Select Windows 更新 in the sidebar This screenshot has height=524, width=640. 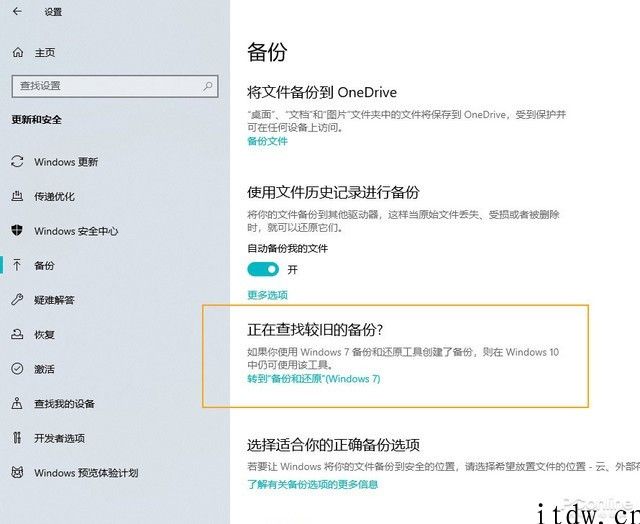66,162
